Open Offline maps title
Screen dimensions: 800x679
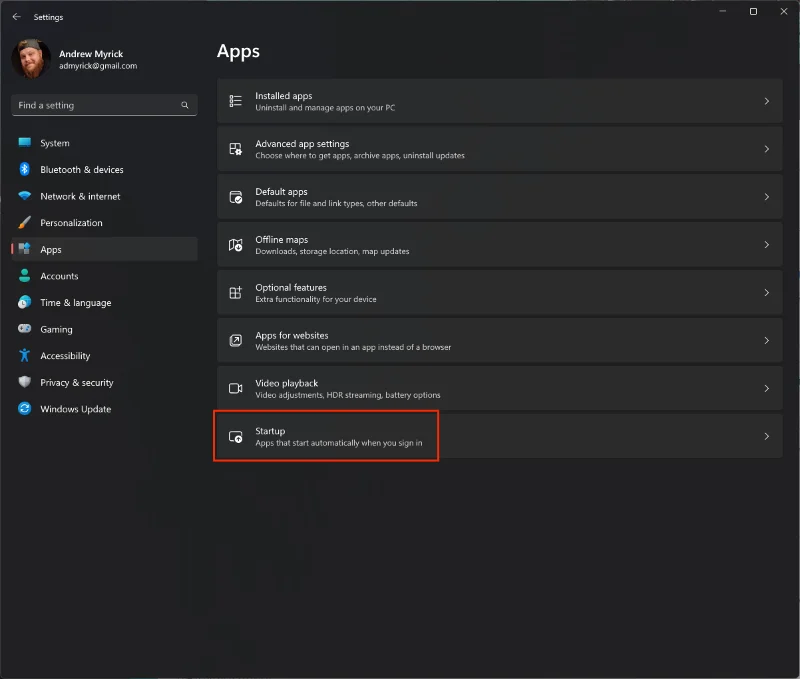pos(282,240)
